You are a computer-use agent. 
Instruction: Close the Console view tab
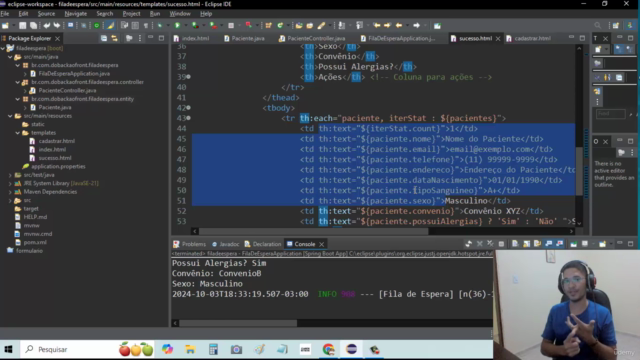click(322, 244)
